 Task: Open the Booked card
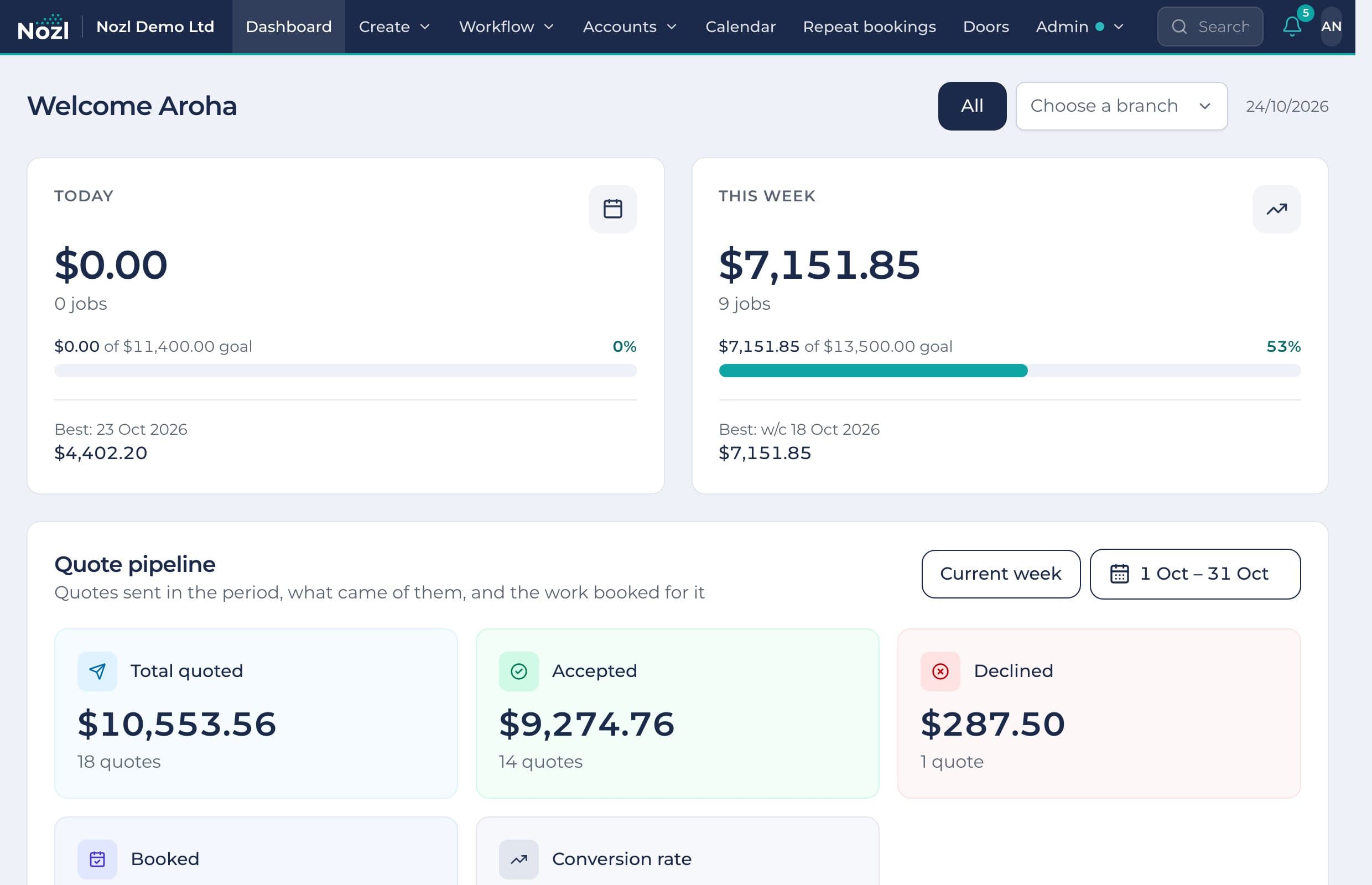coord(256,852)
